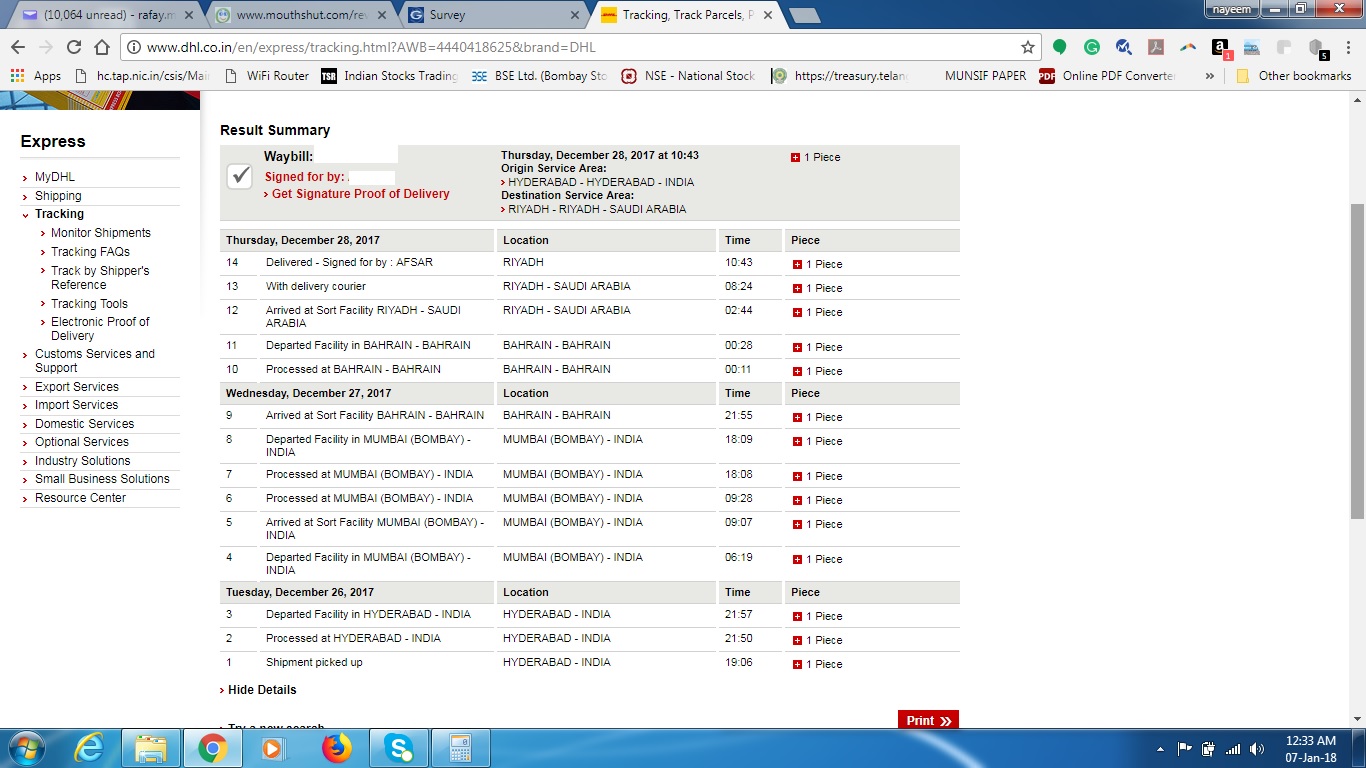Launch Firefox from the taskbar
The height and width of the screenshot is (768, 1366).
pos(336,748)
